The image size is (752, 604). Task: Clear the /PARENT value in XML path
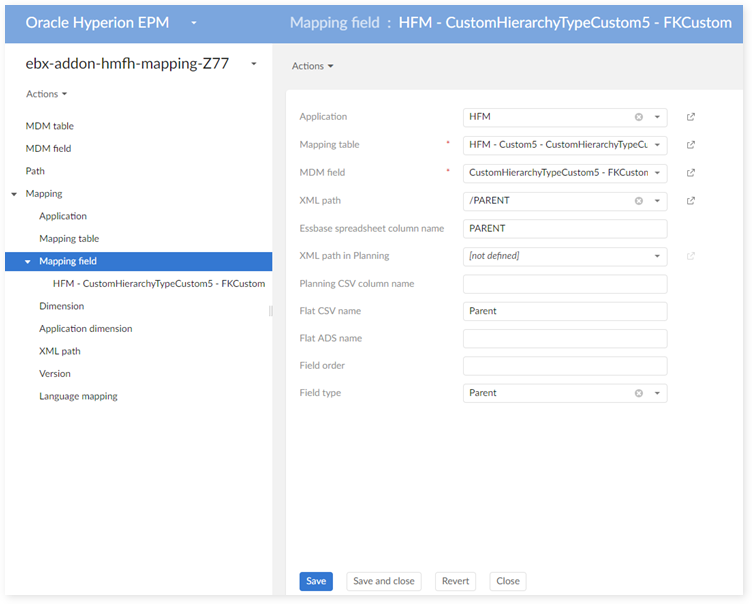(x=639, y=201)
